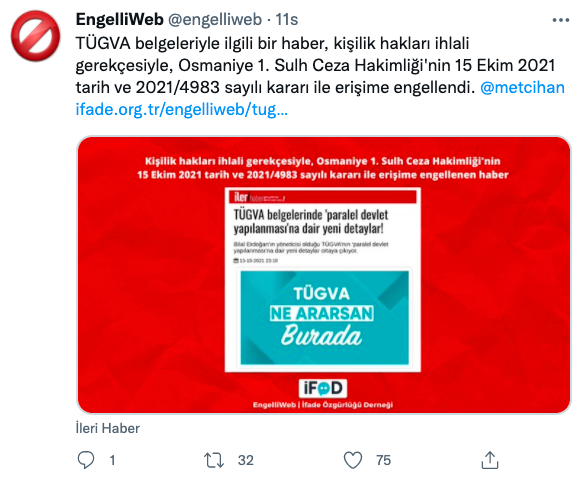Open the three-dot more options menu

coord(561,20)
